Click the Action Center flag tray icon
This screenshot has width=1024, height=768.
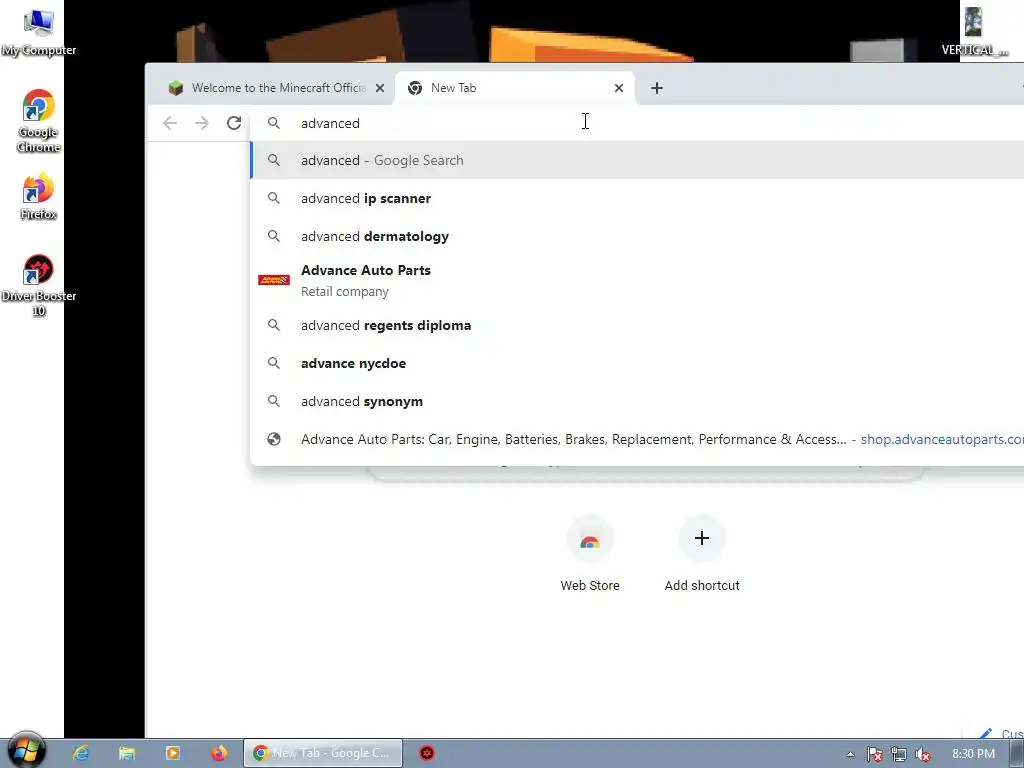[874, 754]
